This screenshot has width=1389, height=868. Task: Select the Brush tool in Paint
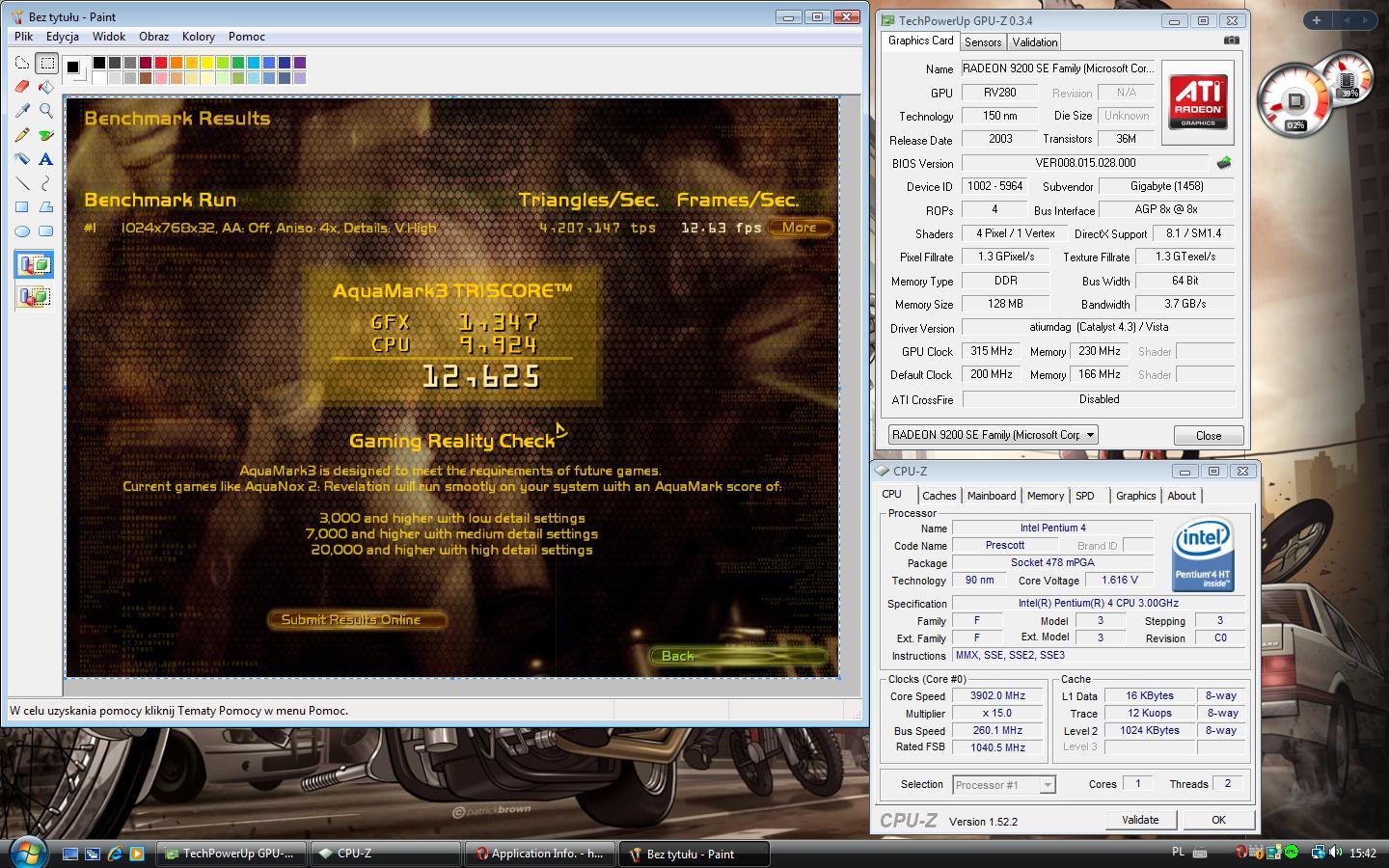(46, 135)
